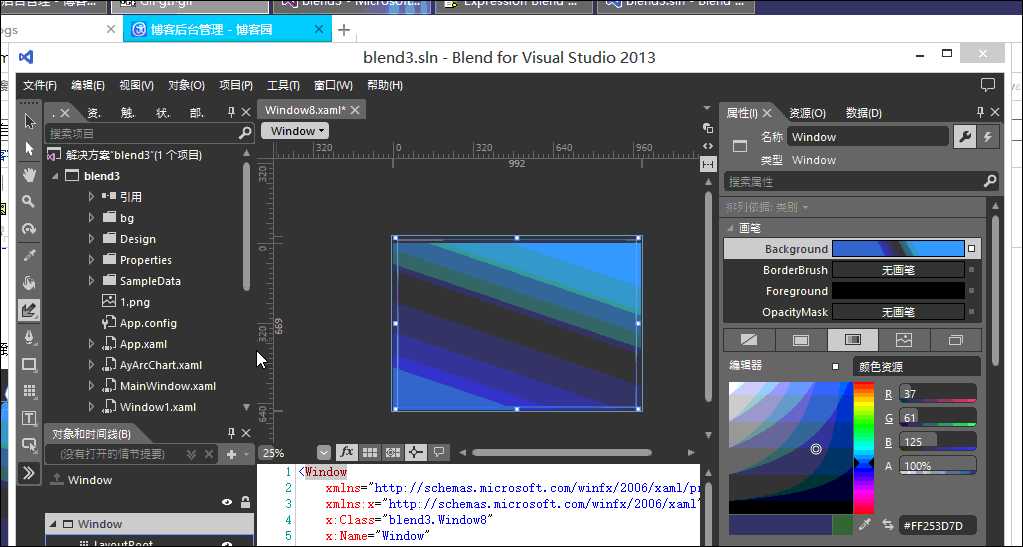Choose the Brush Resources tab
Screen dimensions: 1023x547
tap(955, 340)
